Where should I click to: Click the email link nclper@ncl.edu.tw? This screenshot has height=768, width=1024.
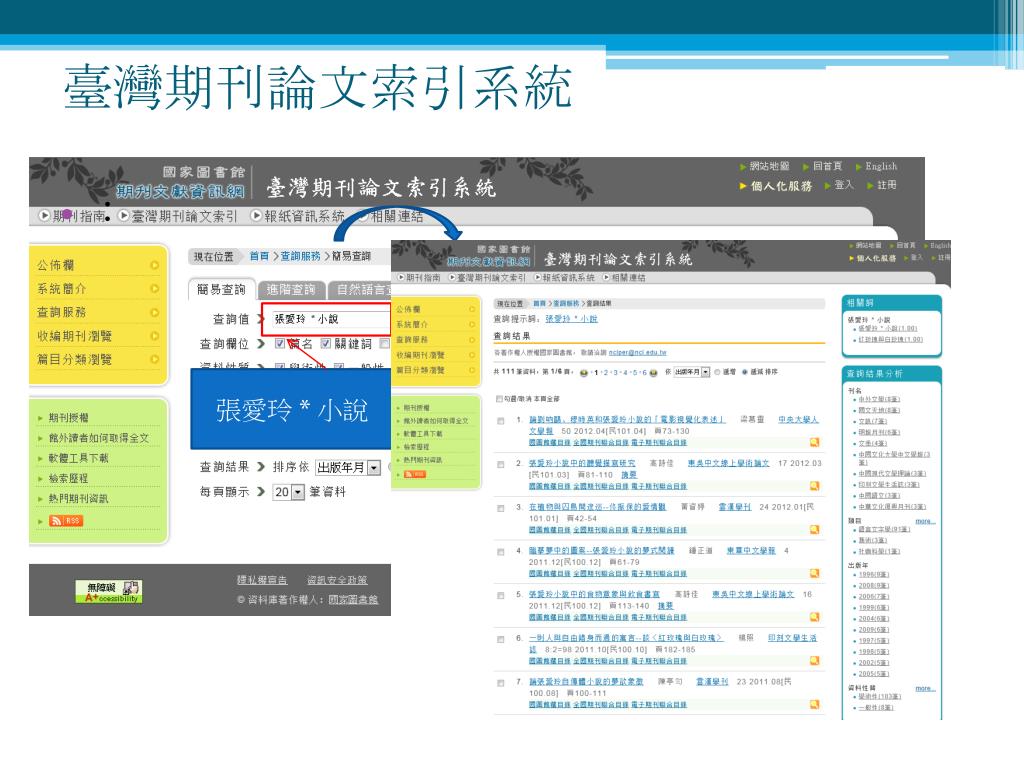tap(637, 352)
